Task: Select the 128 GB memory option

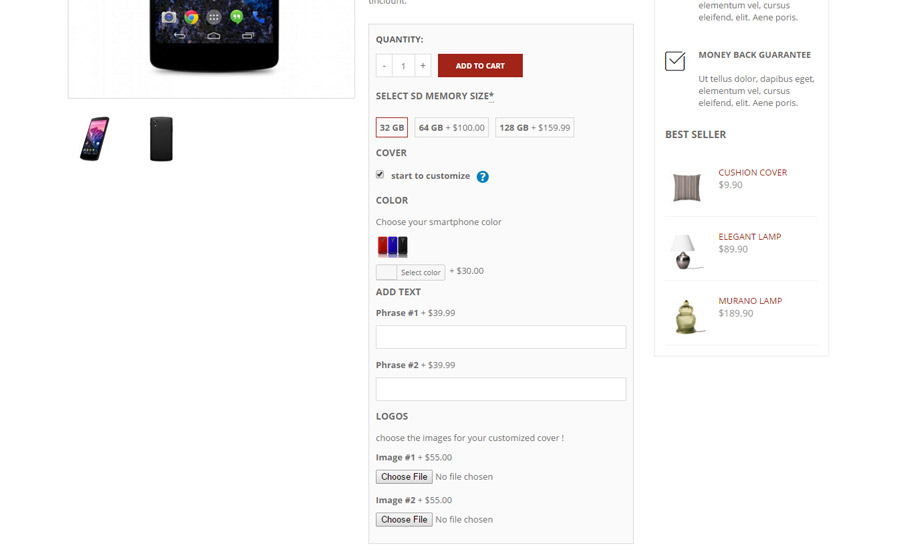Action: tap(535, 127)
